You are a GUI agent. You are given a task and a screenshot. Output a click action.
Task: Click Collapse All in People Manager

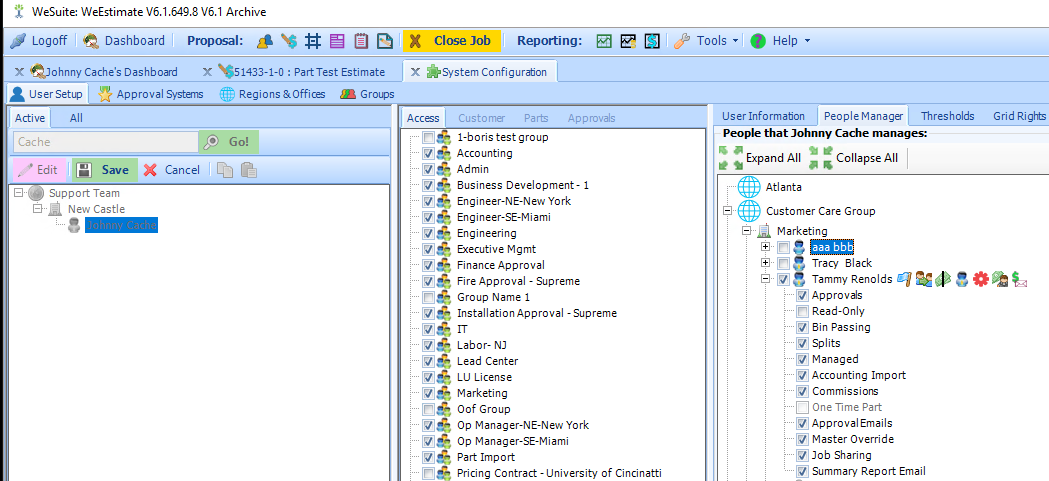tap(854, 158)
